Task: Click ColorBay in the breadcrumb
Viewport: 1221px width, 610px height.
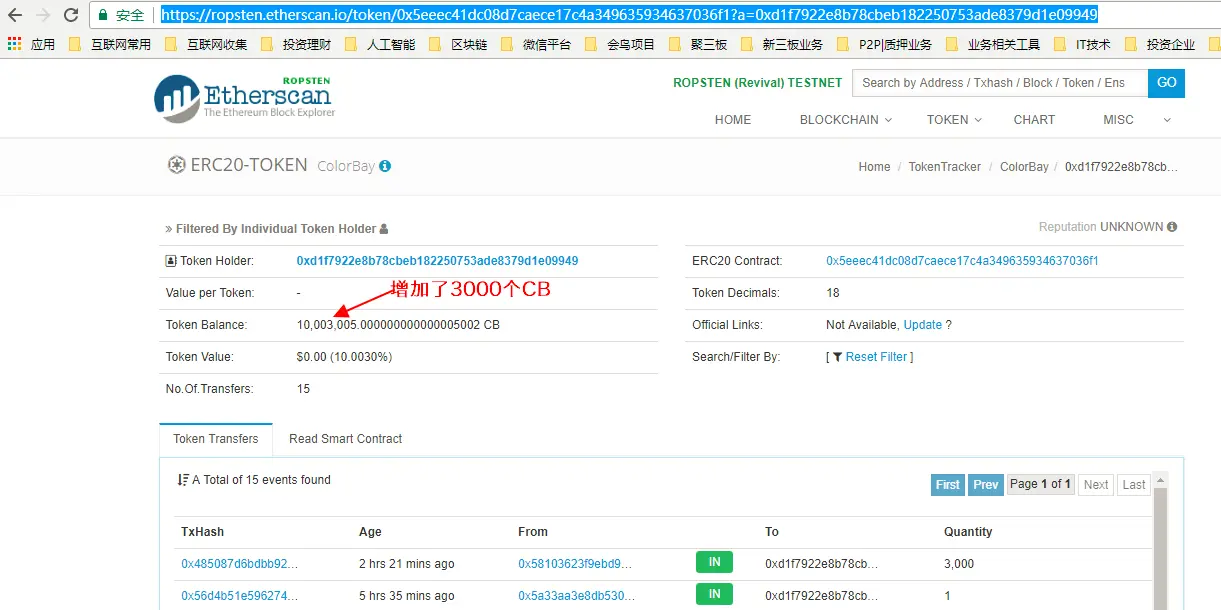Action: (x=1024, y=167)
